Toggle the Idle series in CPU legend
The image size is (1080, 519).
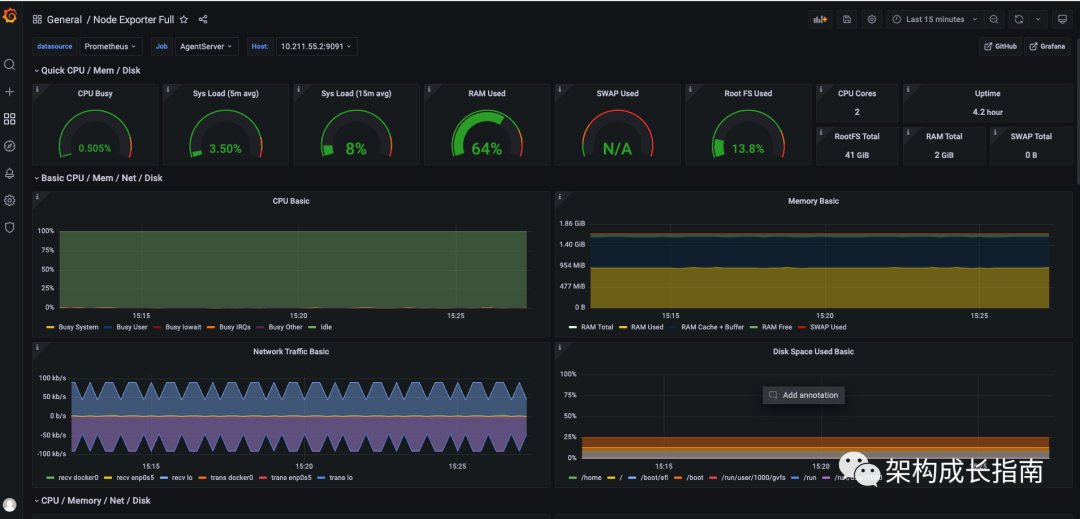pos(325,327)
